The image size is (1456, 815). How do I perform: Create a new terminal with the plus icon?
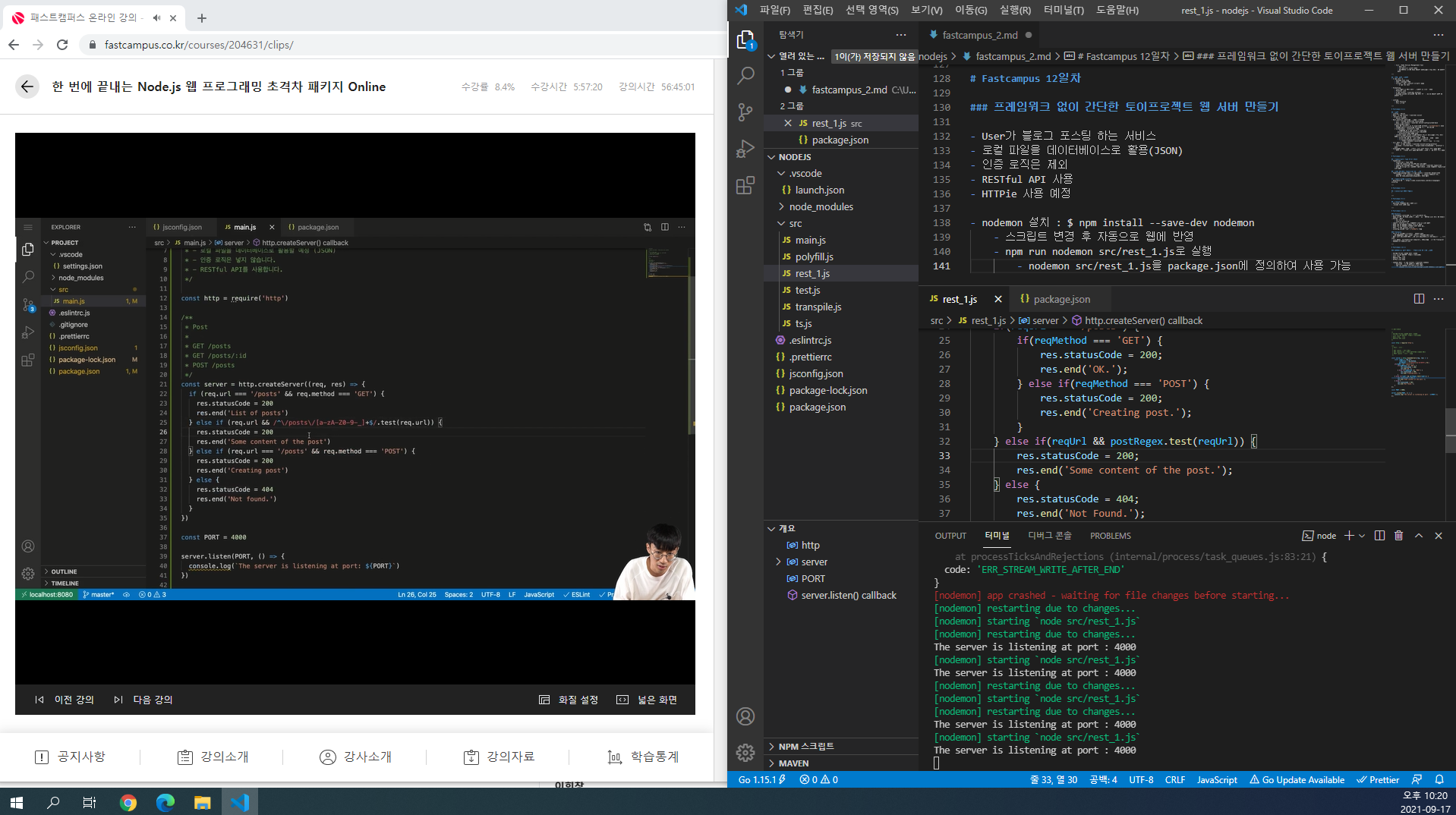tap(1349, 536)
